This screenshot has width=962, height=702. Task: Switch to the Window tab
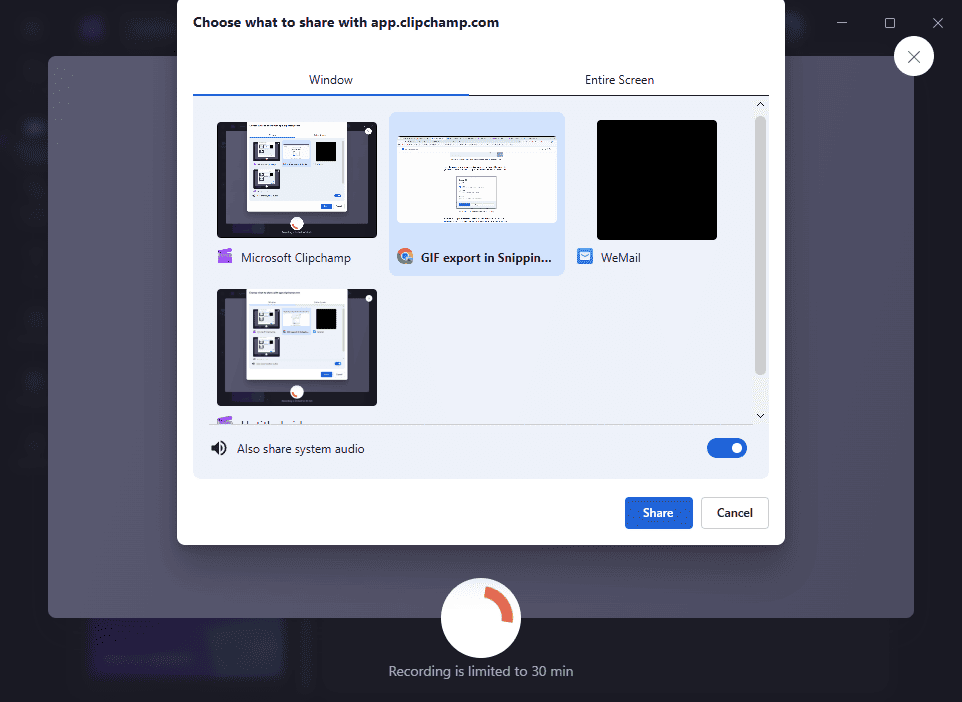point(330,80)
